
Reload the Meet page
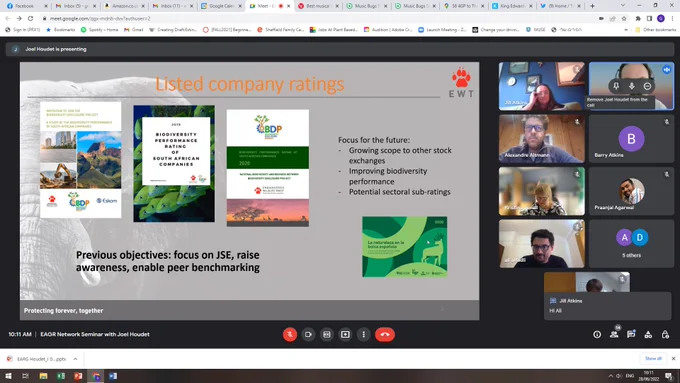pyautogui.click(x=30, y=19)
